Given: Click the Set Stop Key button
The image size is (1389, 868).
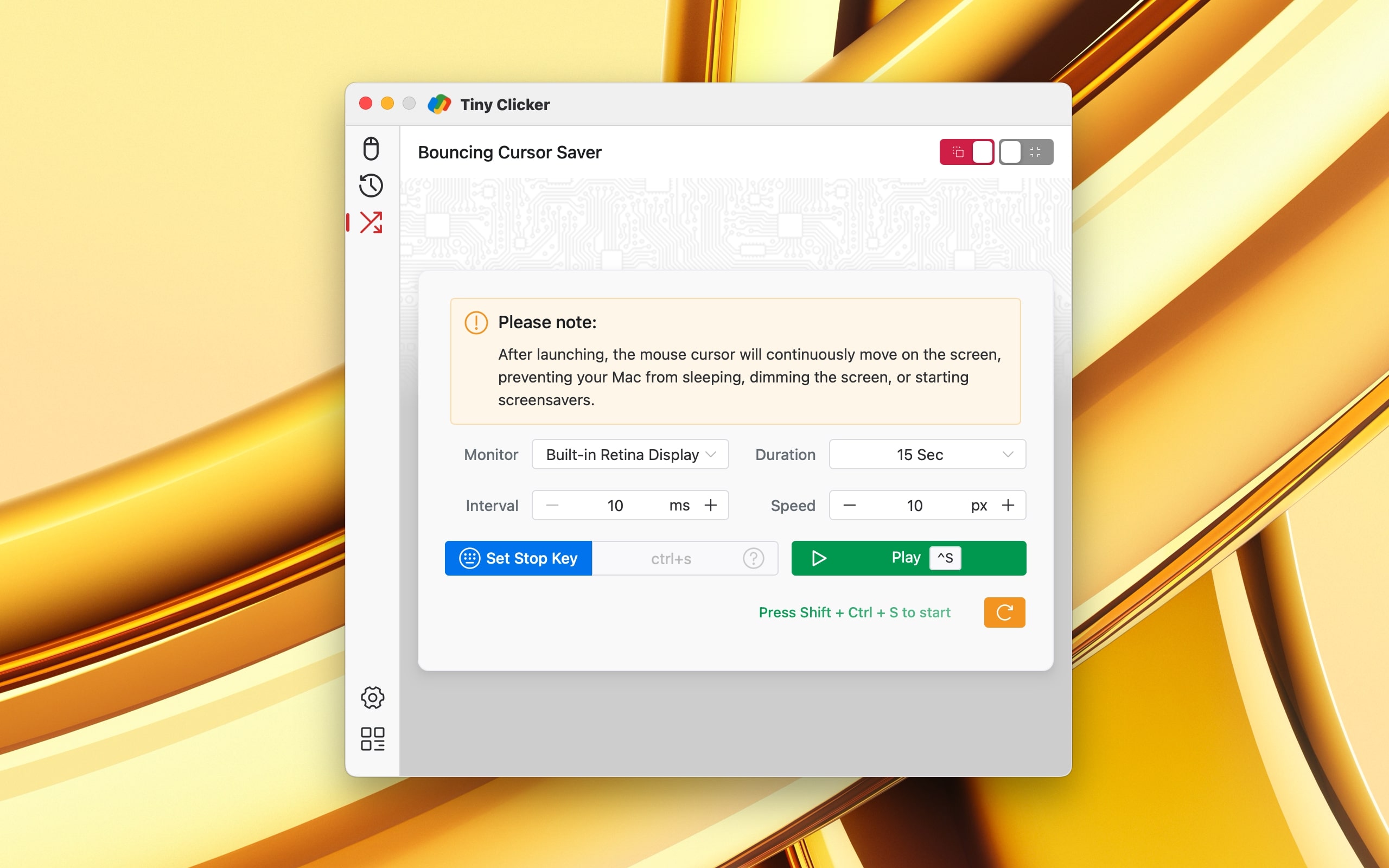Looking at the screenshot, I should pyautogui.click(x=518, y=558).
